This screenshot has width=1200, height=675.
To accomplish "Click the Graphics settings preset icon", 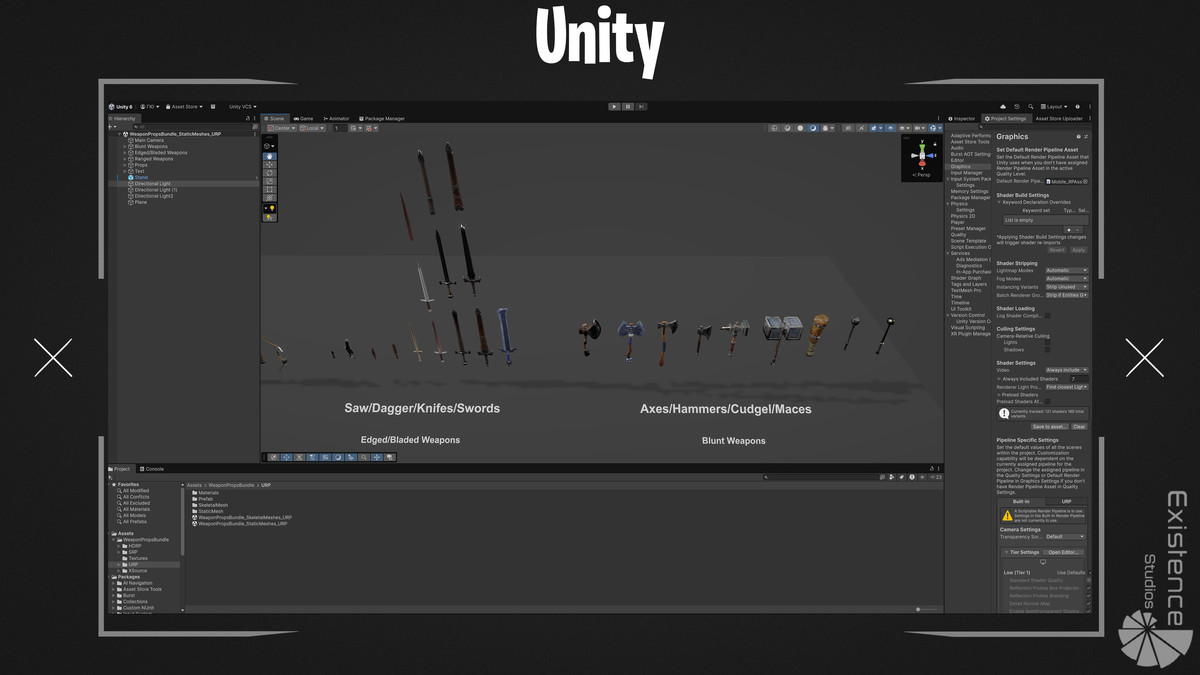I will [x=1086, y=137].
